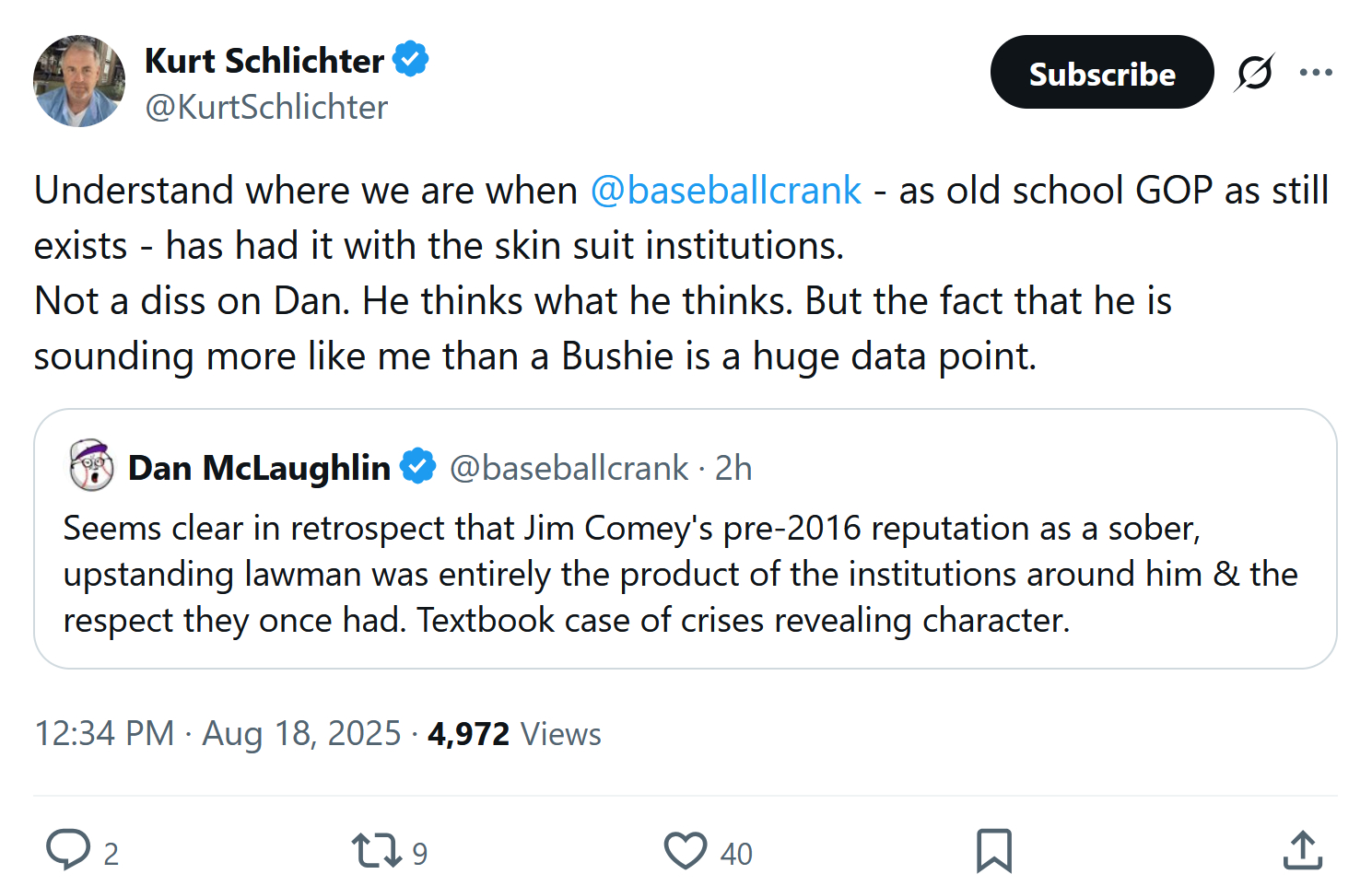Click Kurt Schlichter's blue verified badge
Viewport: 1372px width, 886px height.
click(411, 60)
